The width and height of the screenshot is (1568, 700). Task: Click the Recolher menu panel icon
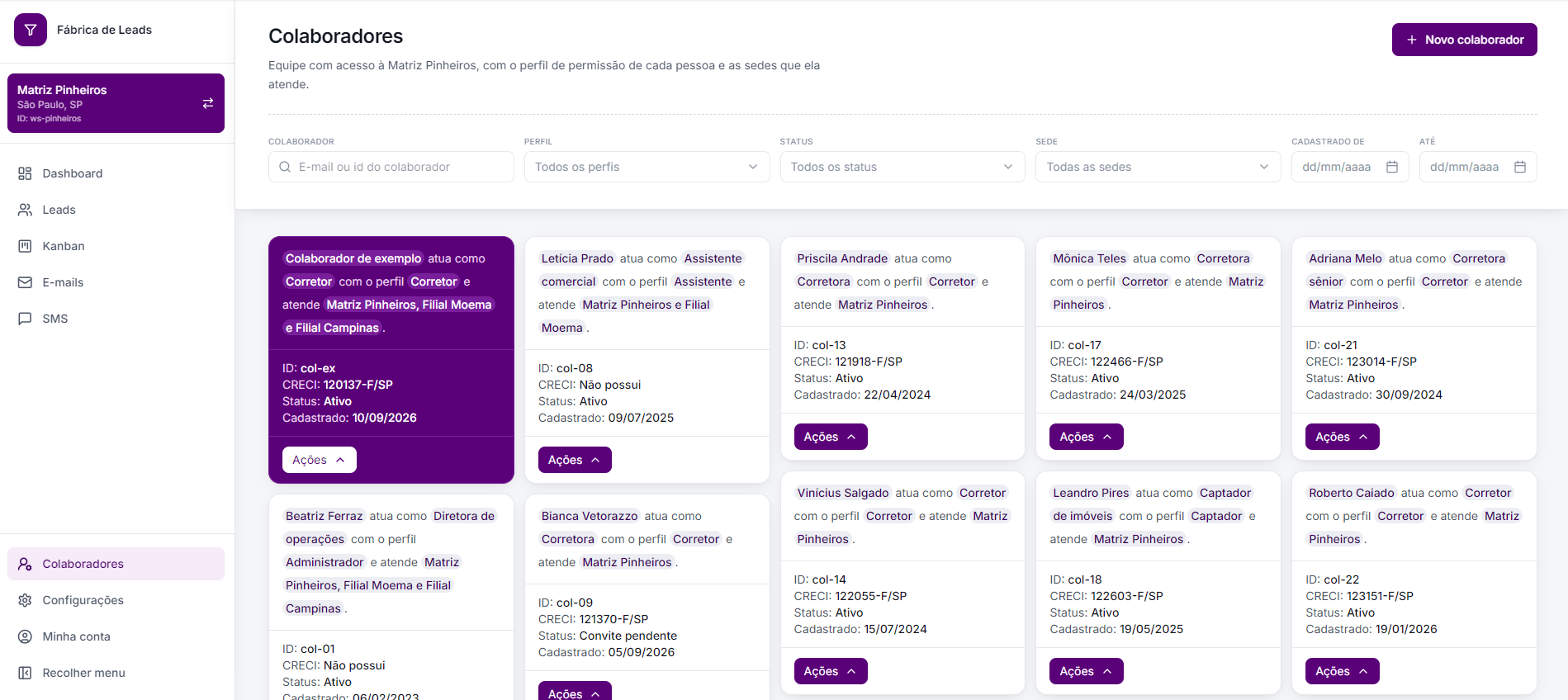(x=25, y=673)
